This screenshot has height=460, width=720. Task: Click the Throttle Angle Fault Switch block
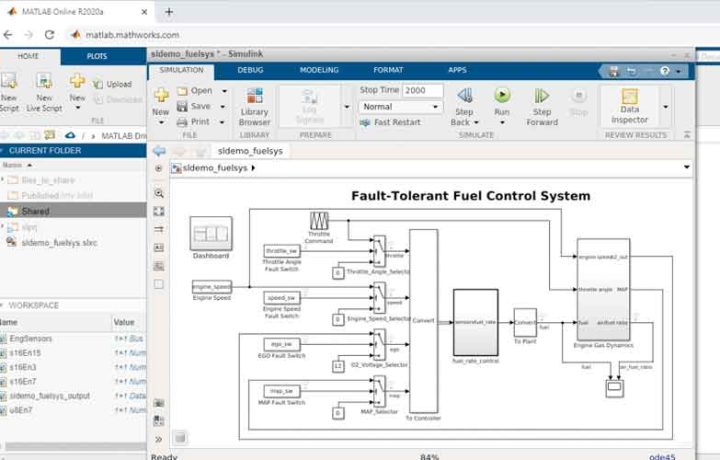[x=281, y=251]
